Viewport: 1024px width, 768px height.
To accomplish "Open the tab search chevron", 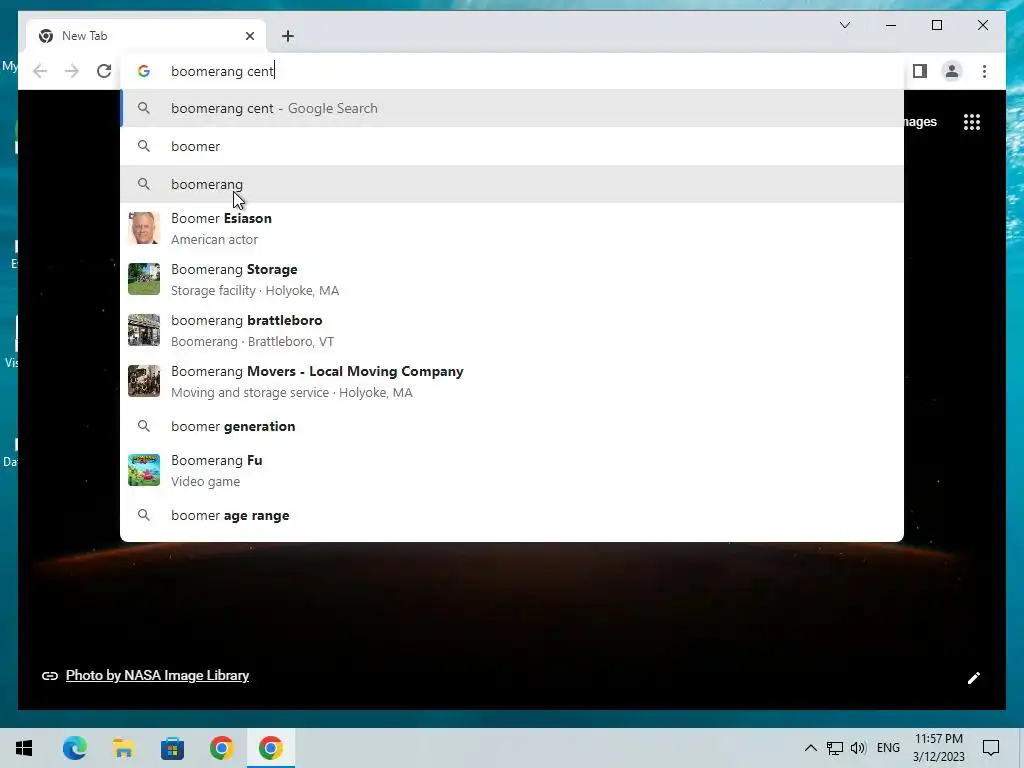I will 844,25.
